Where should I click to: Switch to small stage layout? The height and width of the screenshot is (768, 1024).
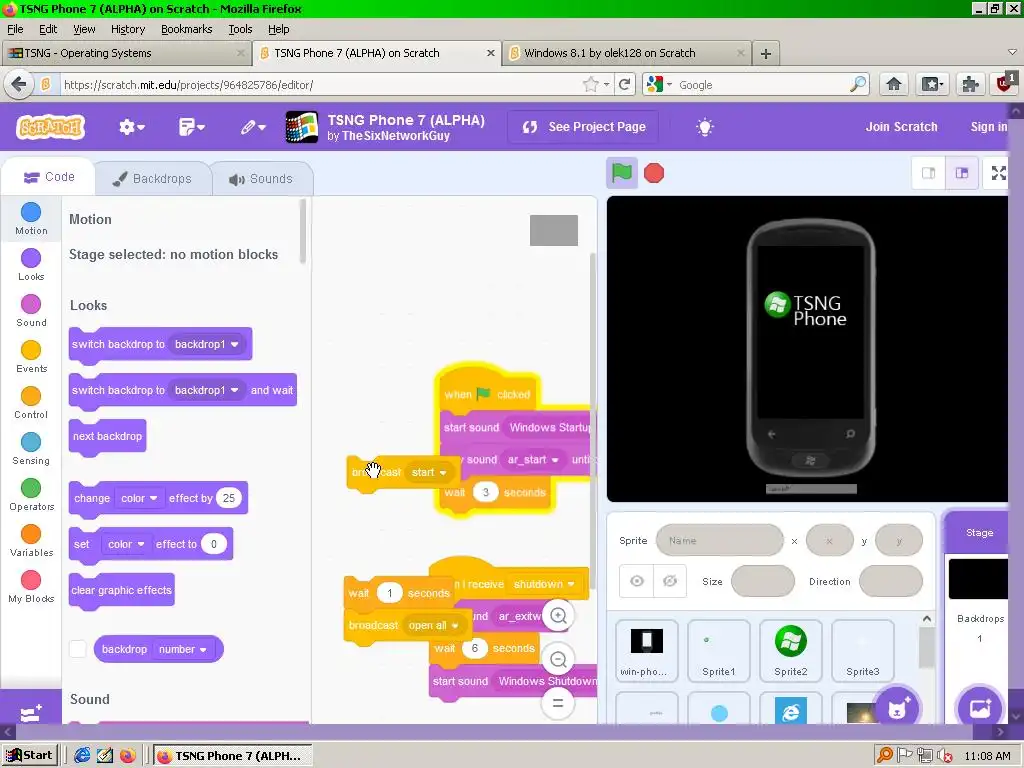pos(929,173)
